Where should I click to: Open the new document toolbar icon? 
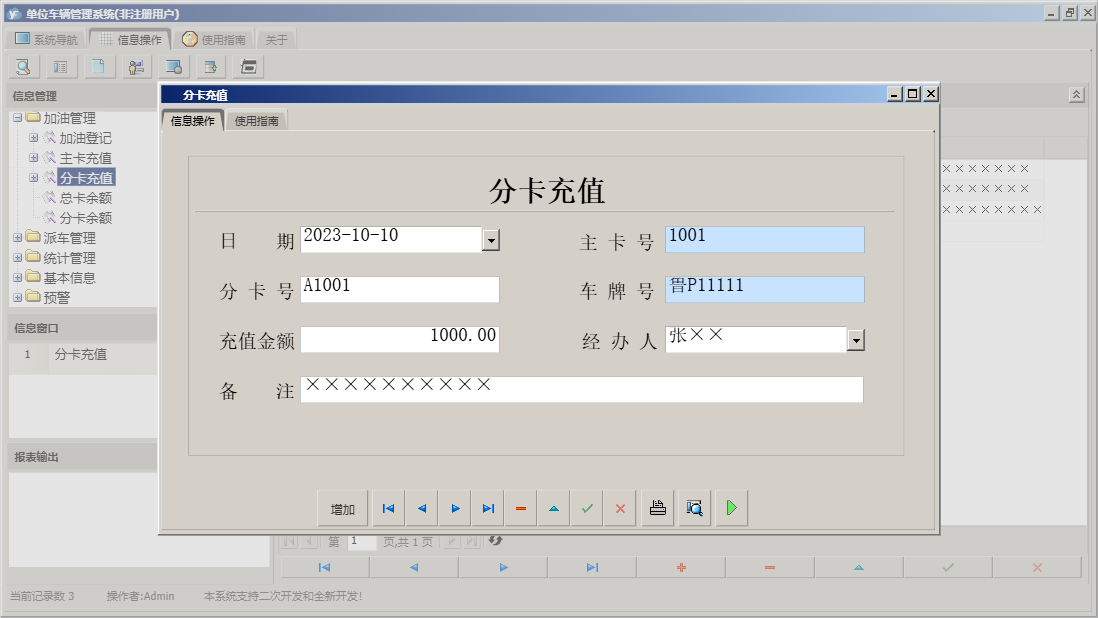(x=97, y=67)
